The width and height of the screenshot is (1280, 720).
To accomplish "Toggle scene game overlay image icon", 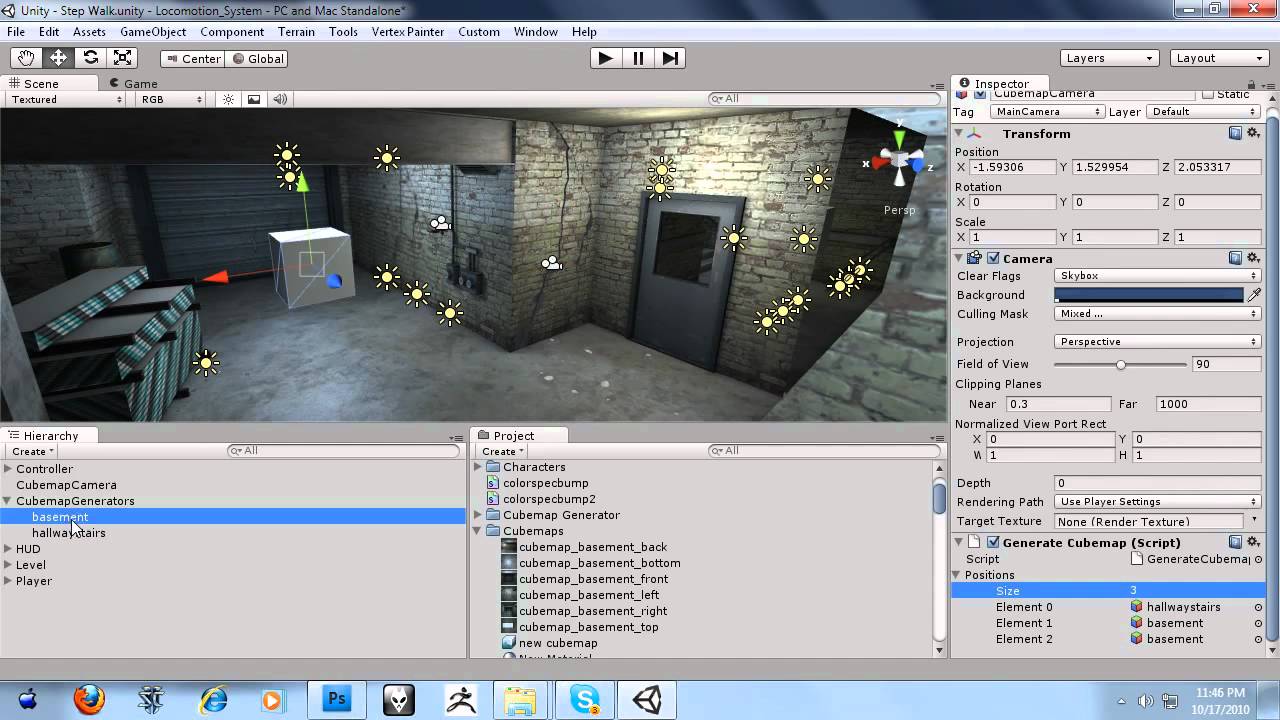I will click(x=254, y=99).
